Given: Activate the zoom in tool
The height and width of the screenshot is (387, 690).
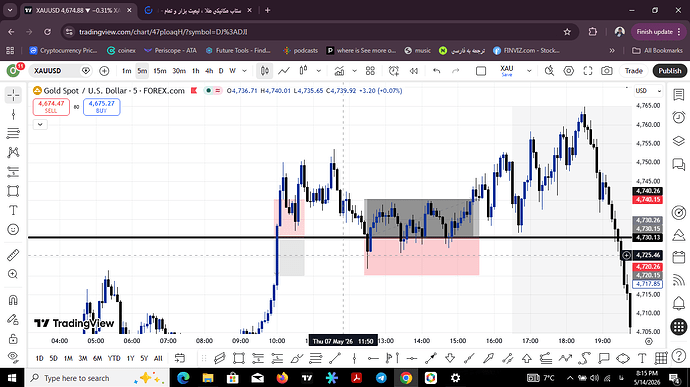Looking at the screenshot, I should [13, 274].
